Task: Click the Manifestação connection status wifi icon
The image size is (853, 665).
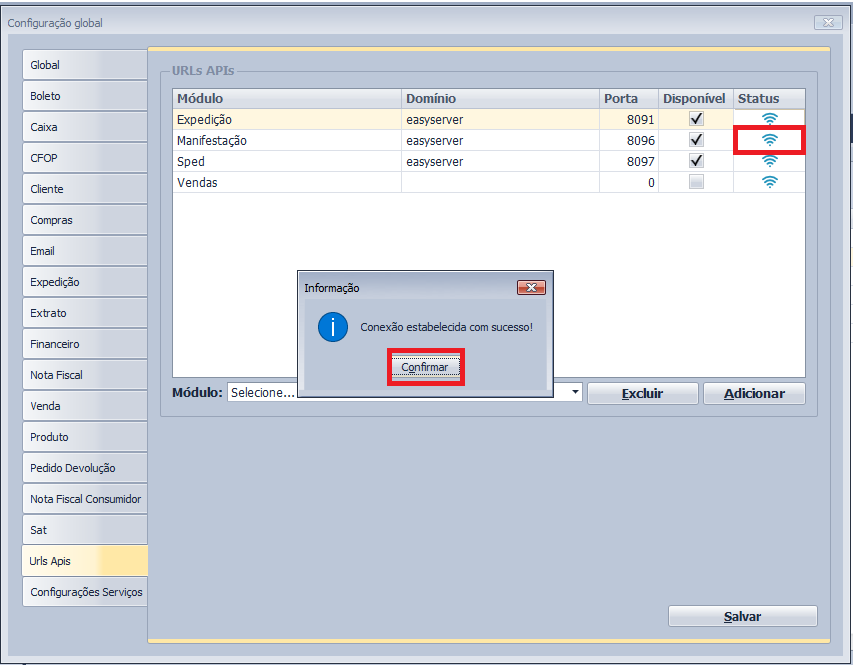Action: (769, 140)
